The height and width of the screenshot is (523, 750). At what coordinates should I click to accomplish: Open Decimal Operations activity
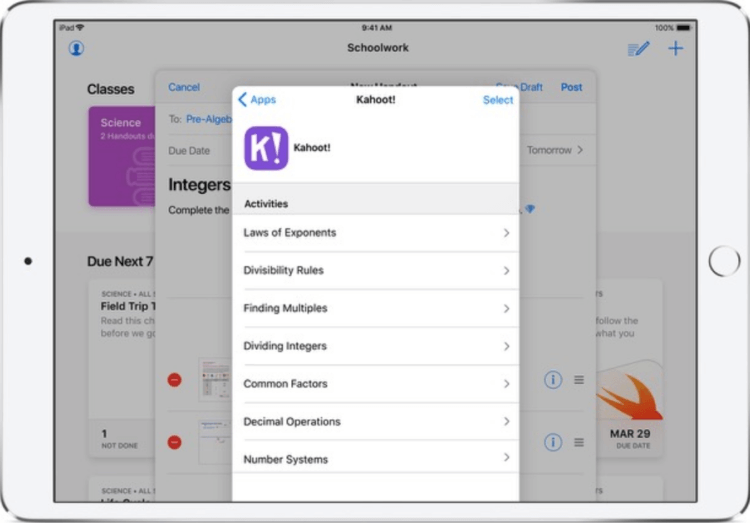[375, 422]
